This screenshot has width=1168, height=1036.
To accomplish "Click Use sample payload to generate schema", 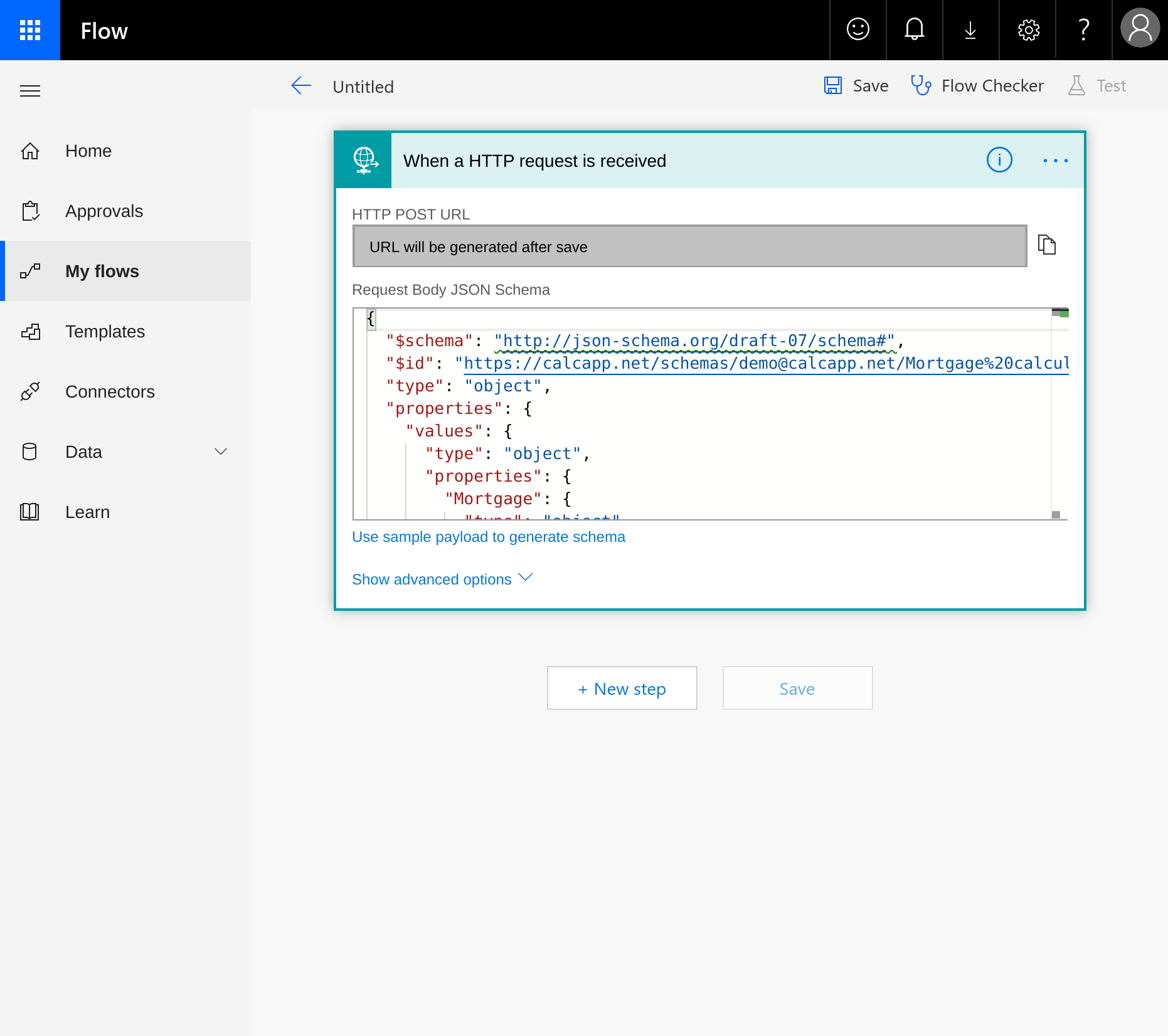I will (488, 537).
